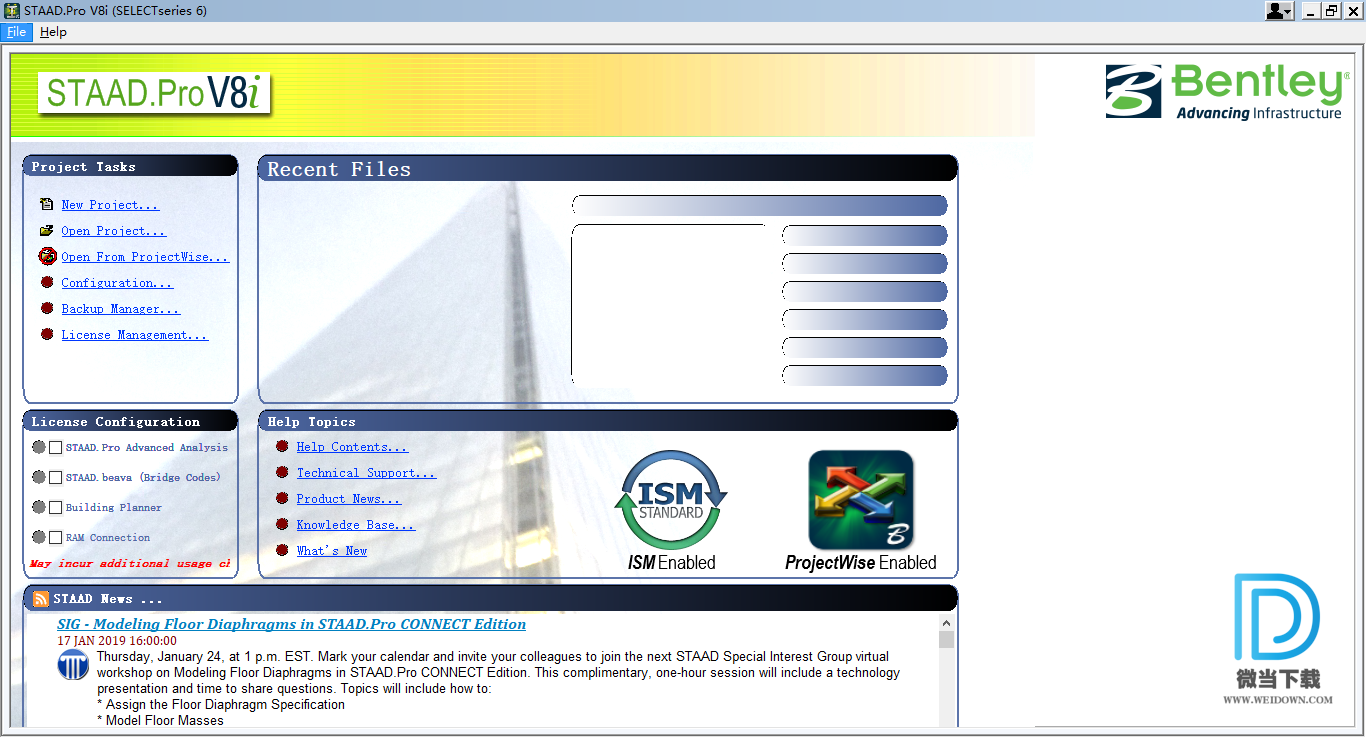1366x738 pixels.
Task: Click the RSS feed icon in STAAD News
Action: click(41, 599)
